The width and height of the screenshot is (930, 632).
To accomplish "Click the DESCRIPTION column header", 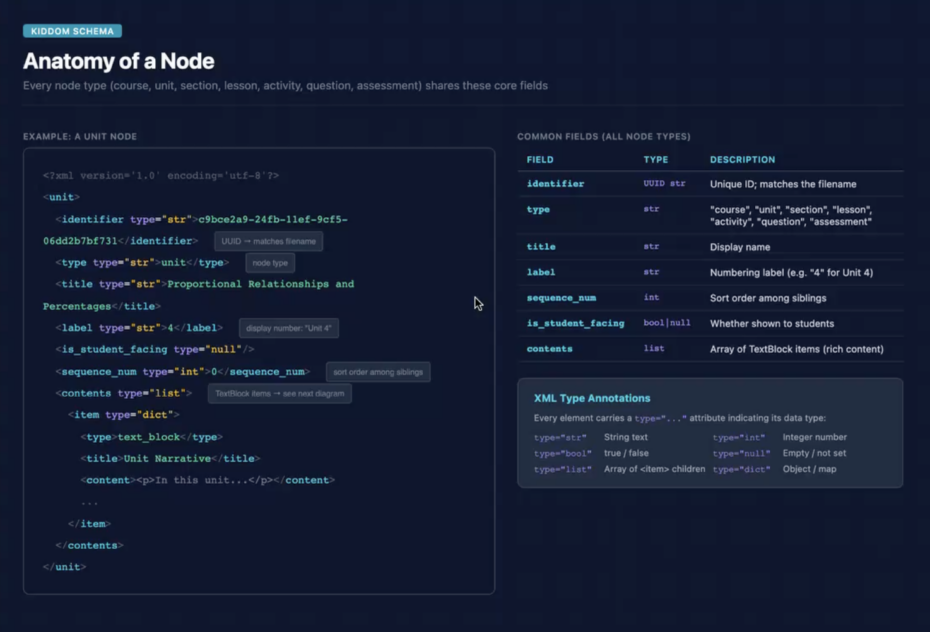I will click(742, 159).
